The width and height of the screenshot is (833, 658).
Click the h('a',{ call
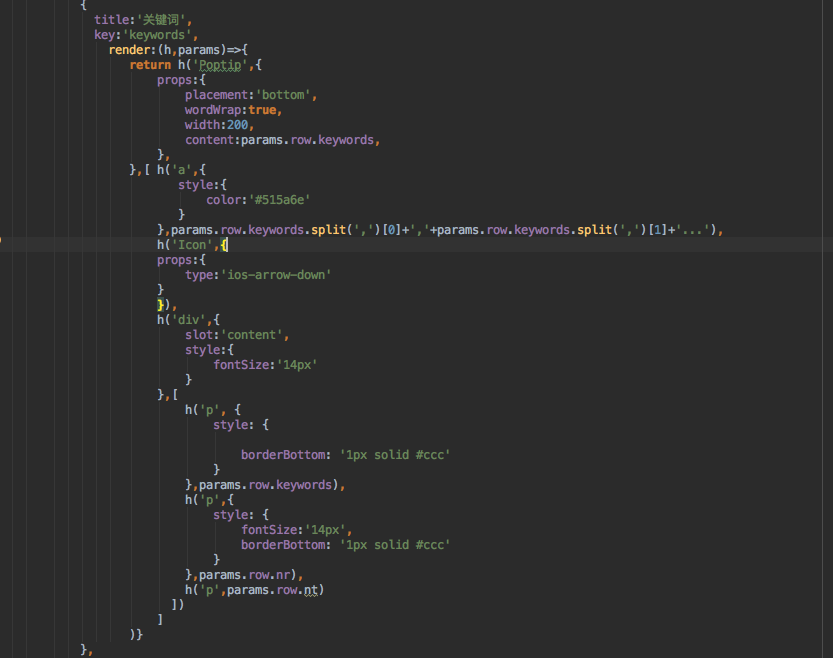[x=181, y=170]
